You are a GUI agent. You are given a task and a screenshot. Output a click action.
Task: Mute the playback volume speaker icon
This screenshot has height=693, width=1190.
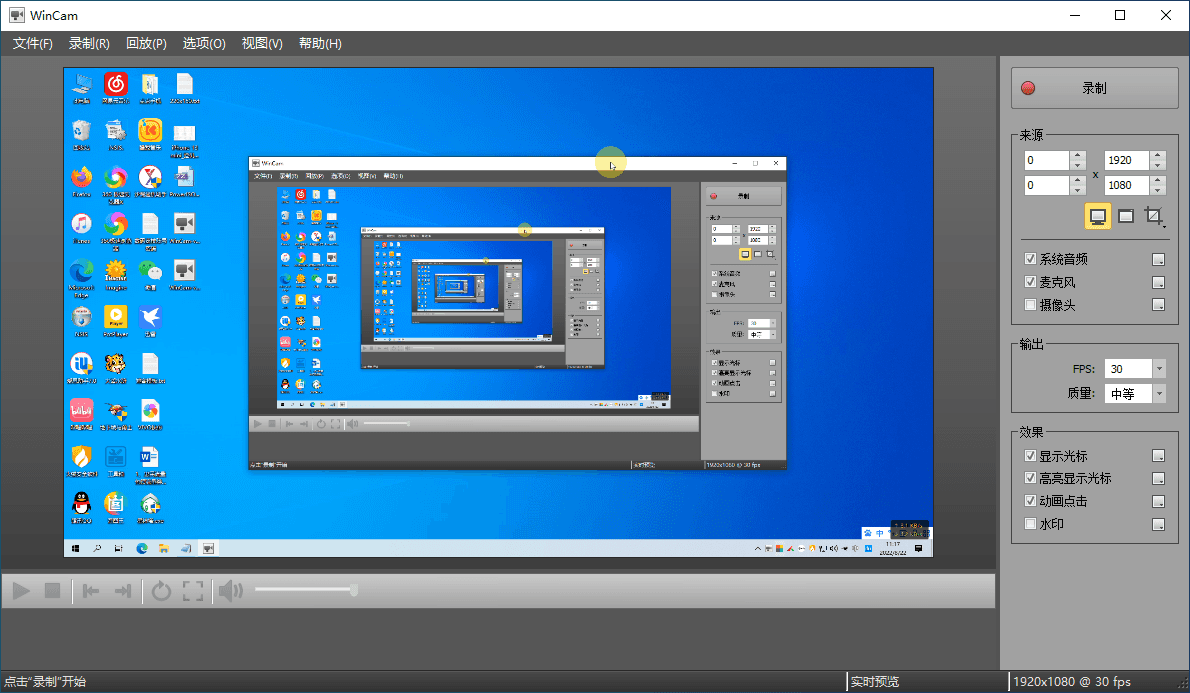(230, 591)
